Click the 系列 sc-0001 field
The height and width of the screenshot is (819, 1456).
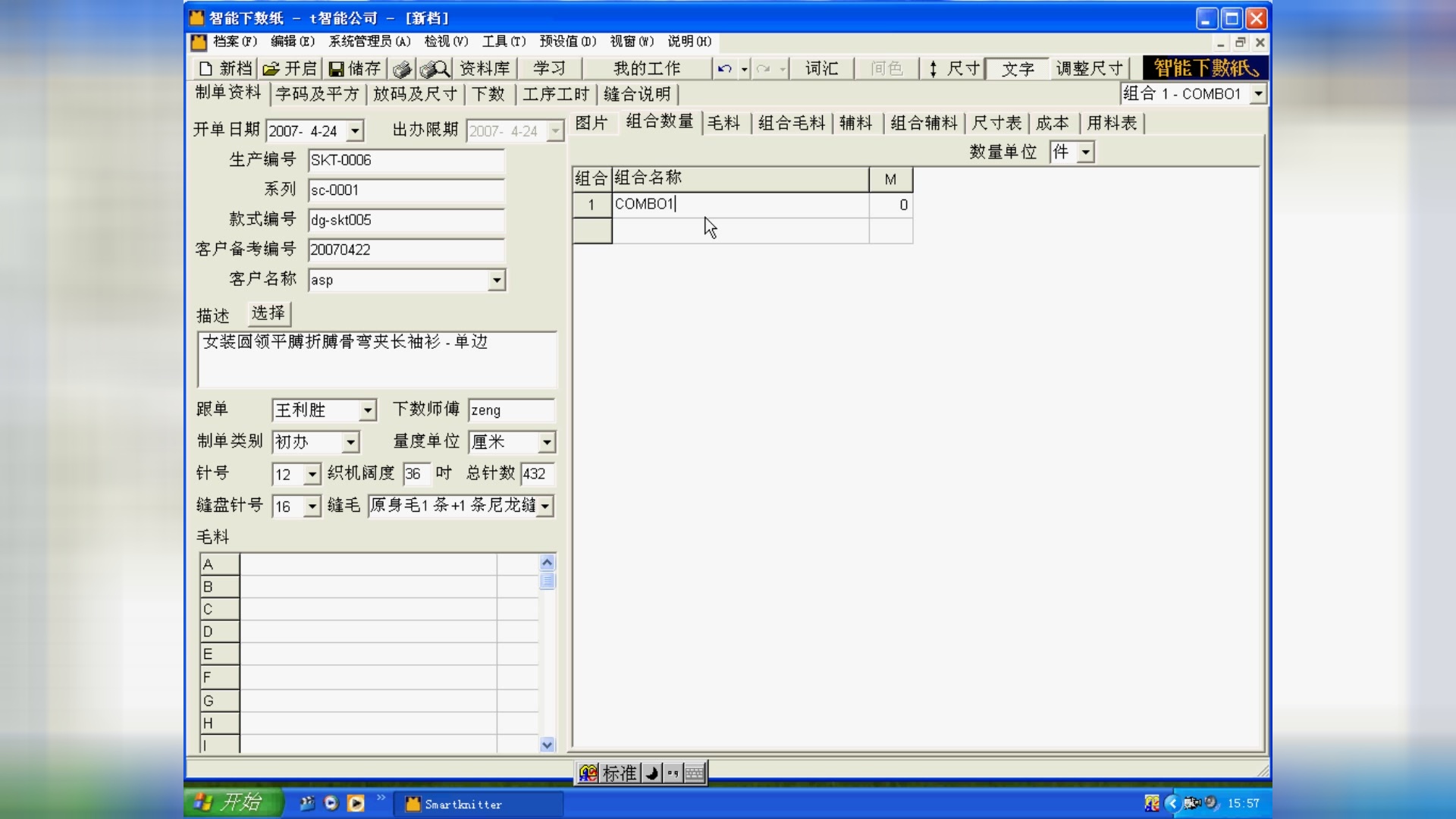tap(406, 190)
